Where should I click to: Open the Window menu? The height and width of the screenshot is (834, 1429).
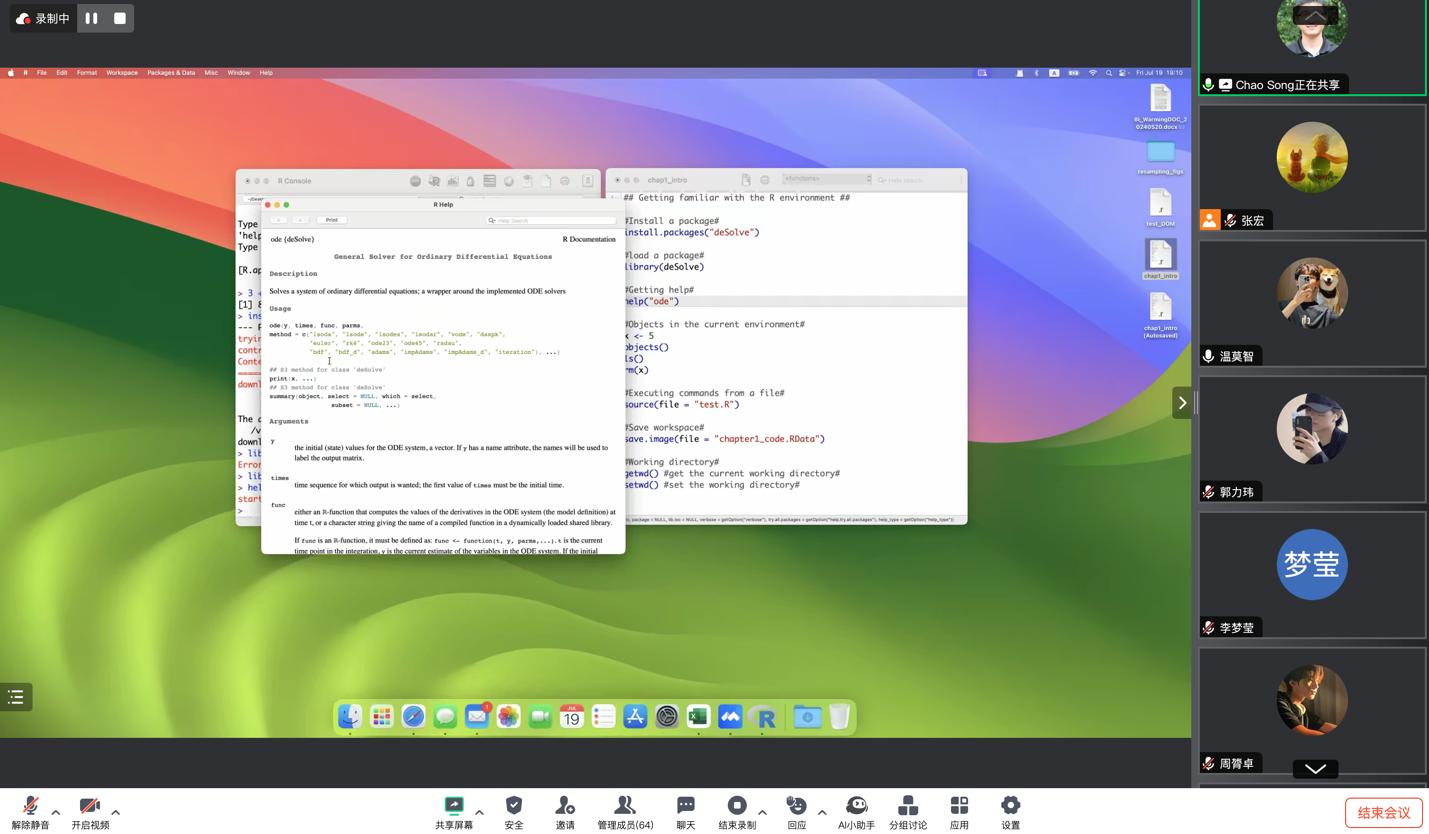pos(239,73)
